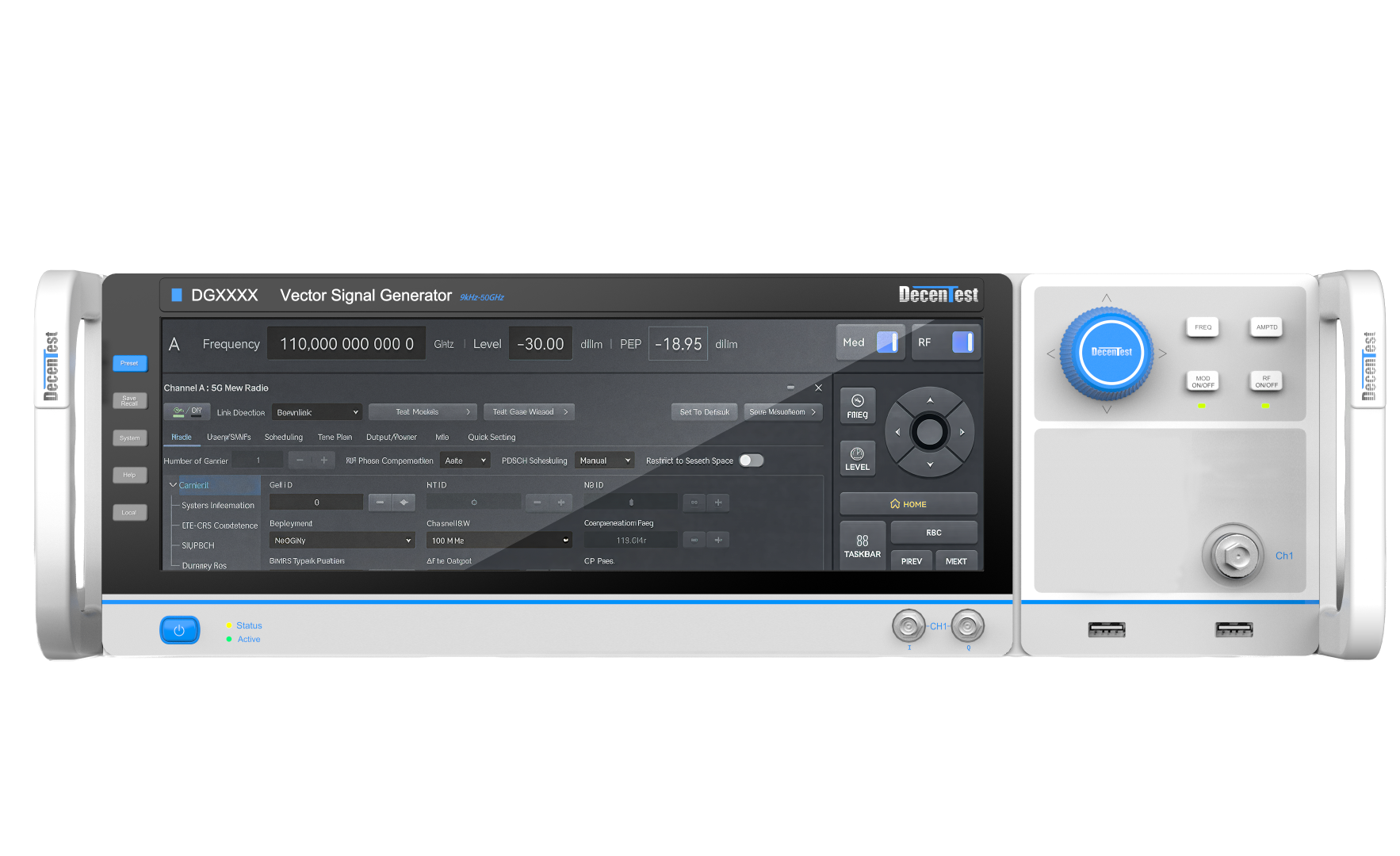Click the up arrow above the rotary knob
Viewport: 1400px width, 856px height.
[x=1107, y=298]
